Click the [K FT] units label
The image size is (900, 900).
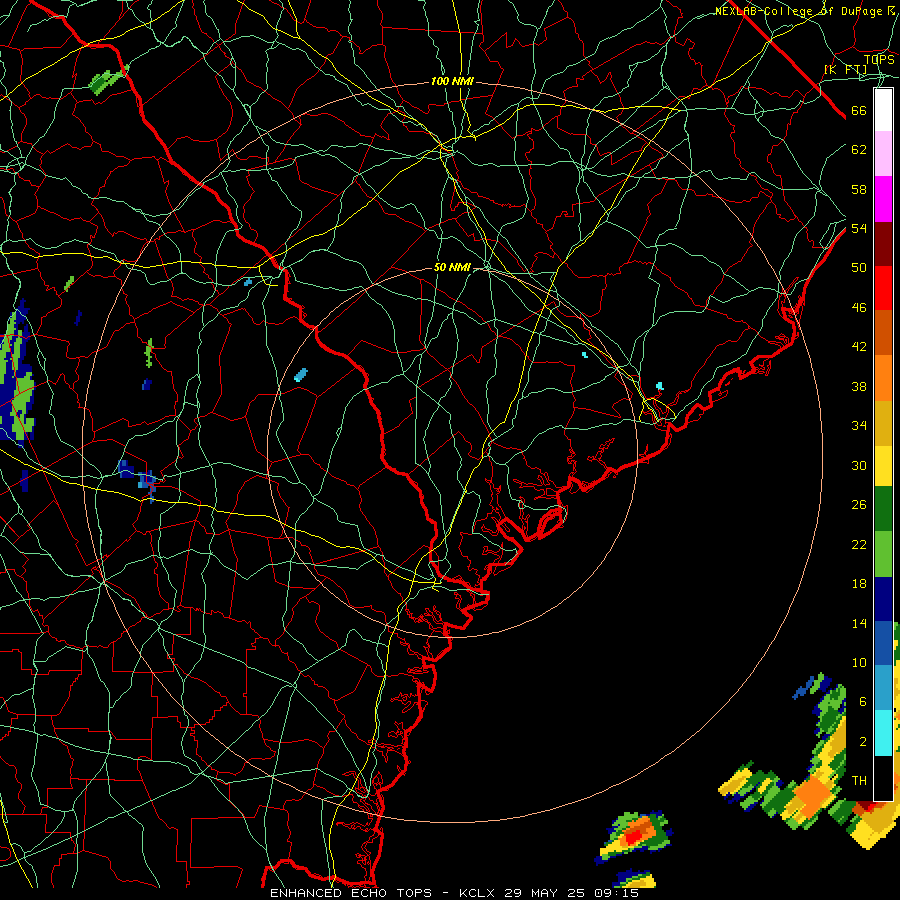click(845, 70)
